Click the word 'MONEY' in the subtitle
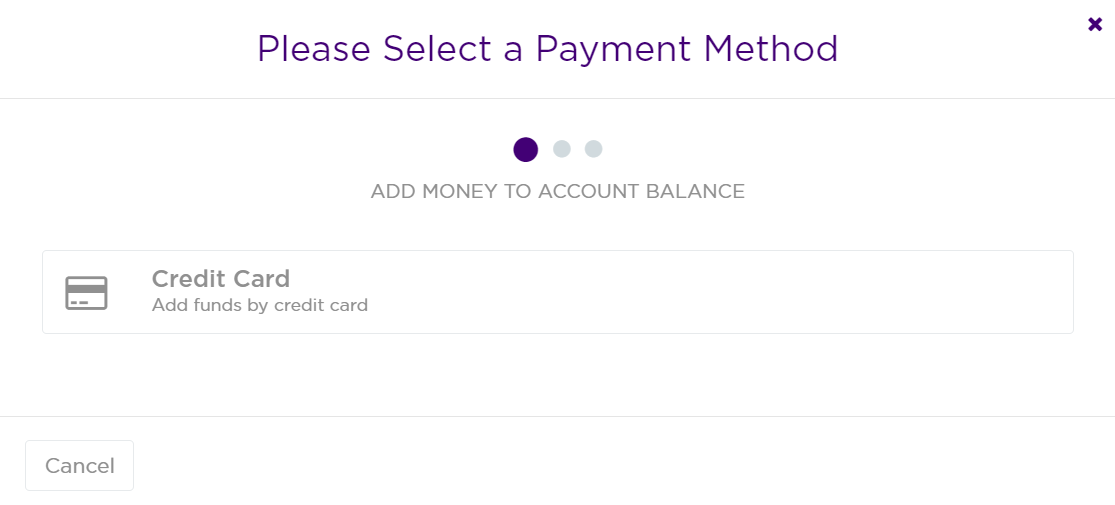This screenshot has width=1115, height=505. point(461,191)
